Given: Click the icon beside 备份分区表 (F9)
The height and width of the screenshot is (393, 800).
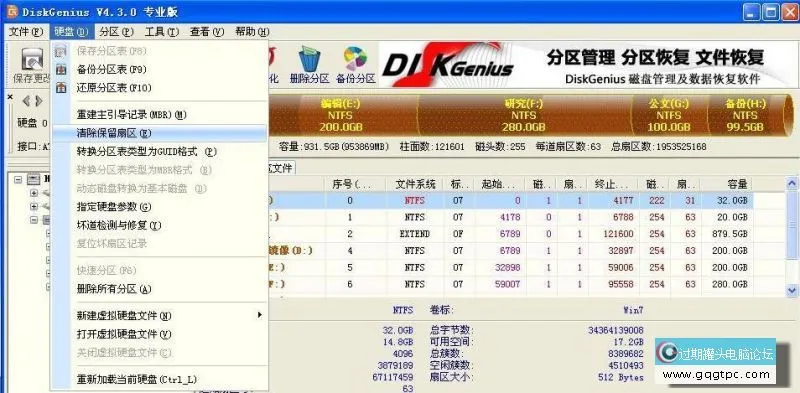Looking at the screenshot, I should tap(61, 69).
